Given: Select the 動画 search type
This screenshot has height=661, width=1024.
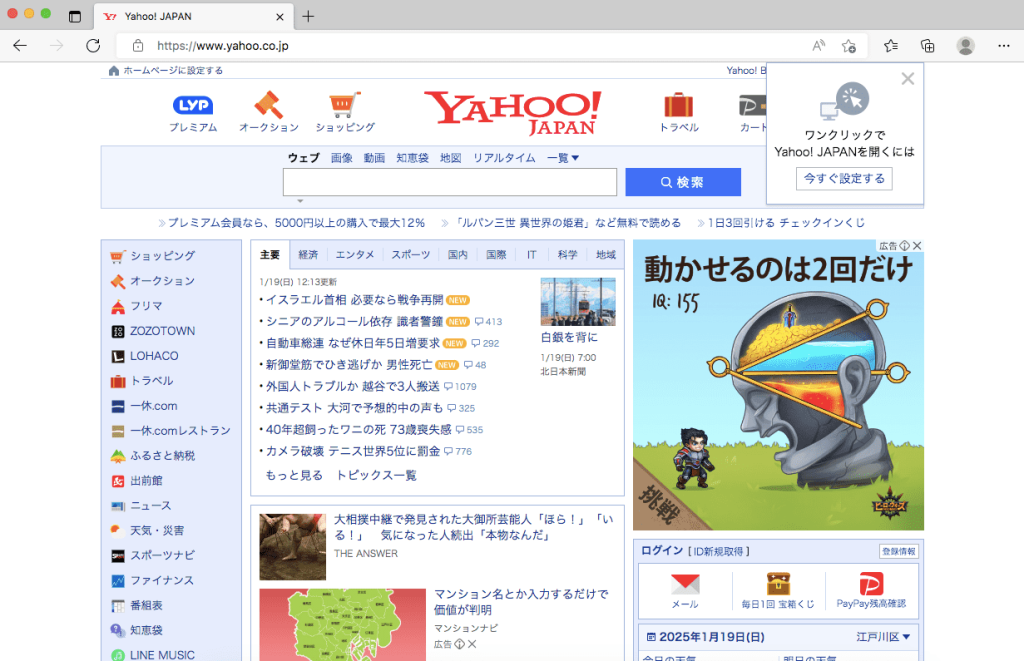Looking at the screenshot, I should 374,157.
